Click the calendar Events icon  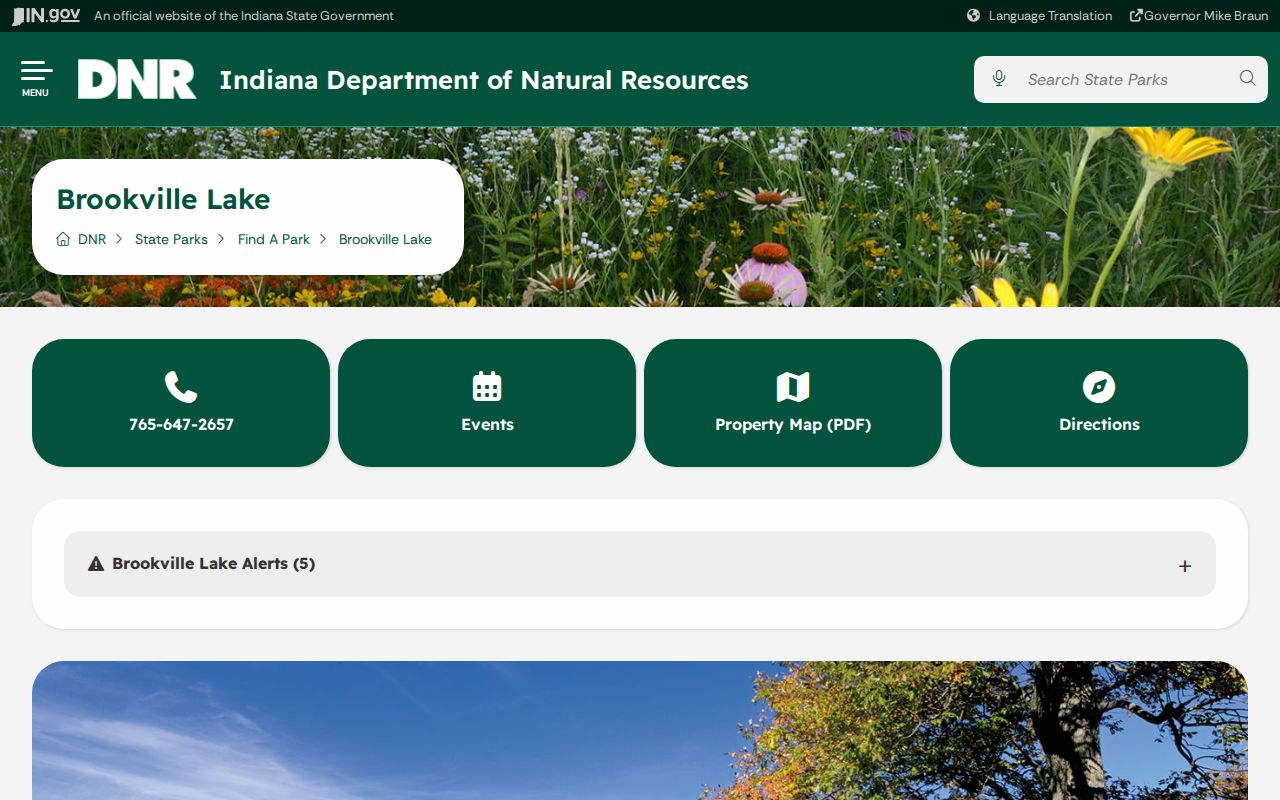point(487,387)
